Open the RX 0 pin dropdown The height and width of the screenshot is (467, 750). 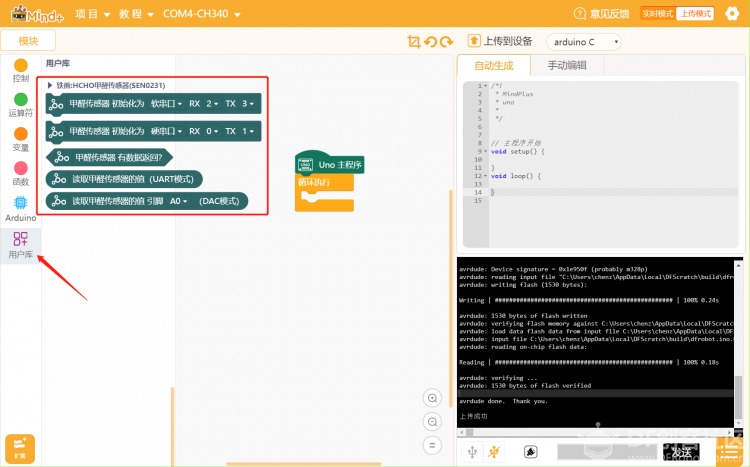tap(211, 131)
